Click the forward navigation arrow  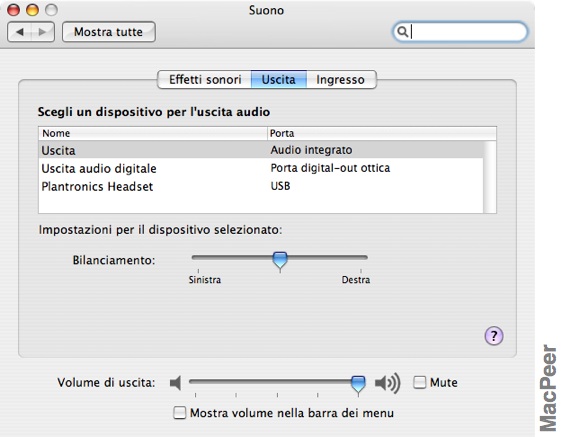pyautogui.click(x=43, y=32)
